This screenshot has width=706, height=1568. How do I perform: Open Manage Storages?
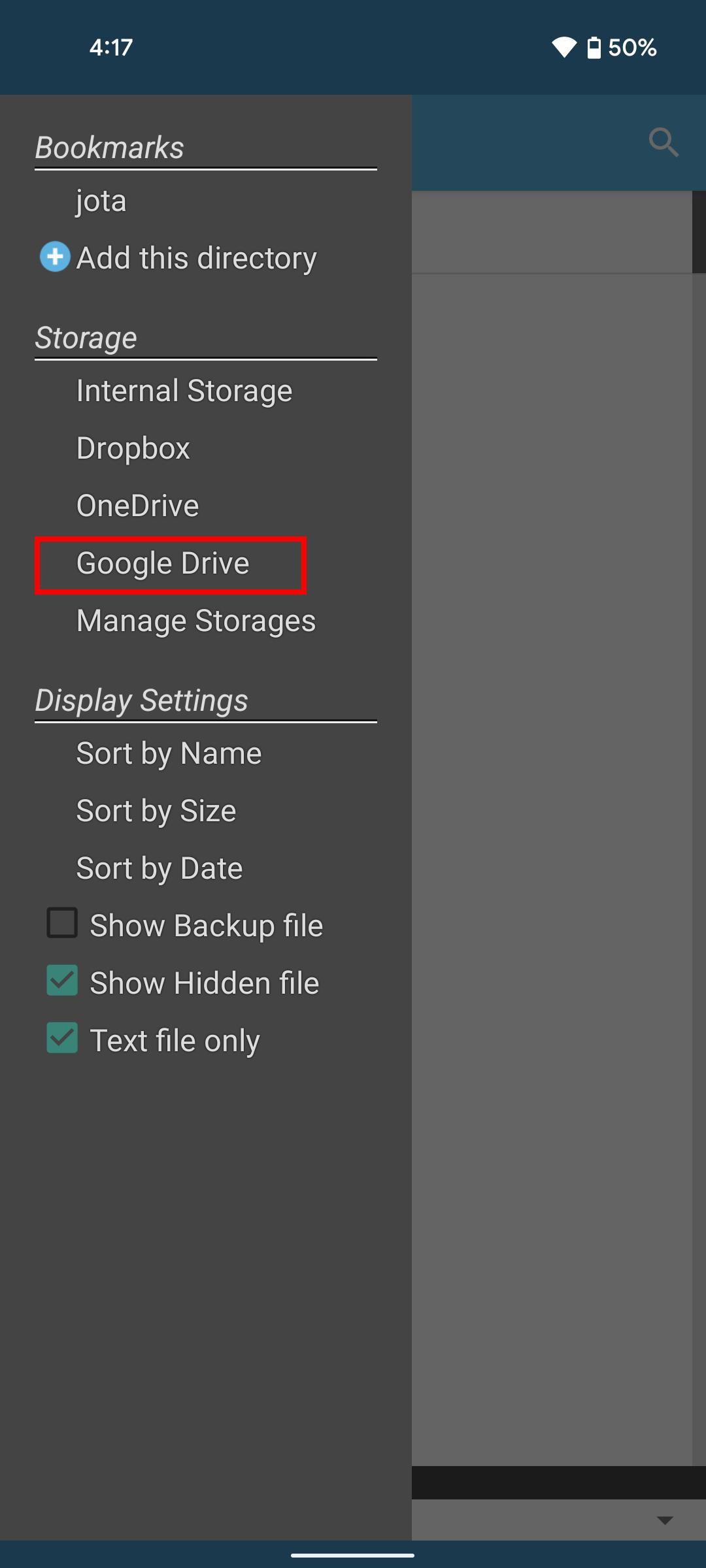coord(195,621)
